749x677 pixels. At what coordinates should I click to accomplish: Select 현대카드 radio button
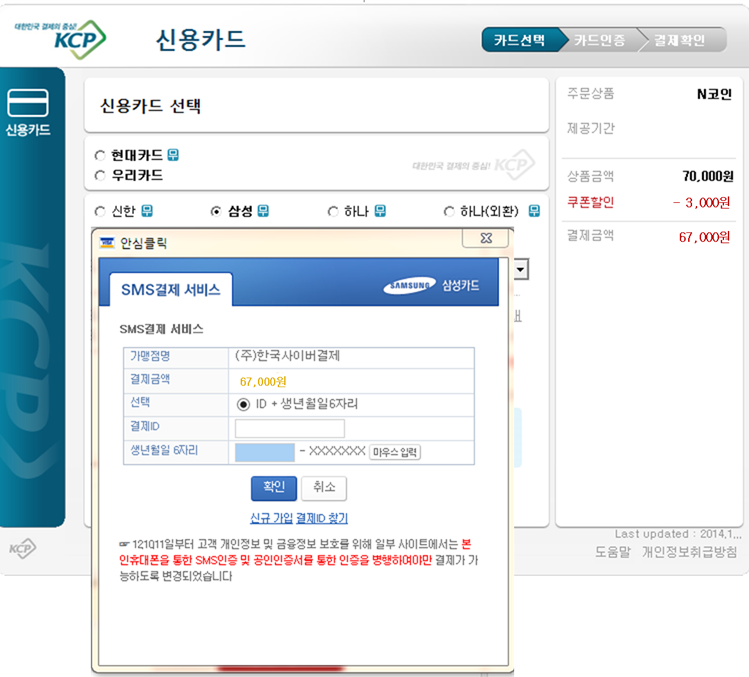(x=100, y=155)
